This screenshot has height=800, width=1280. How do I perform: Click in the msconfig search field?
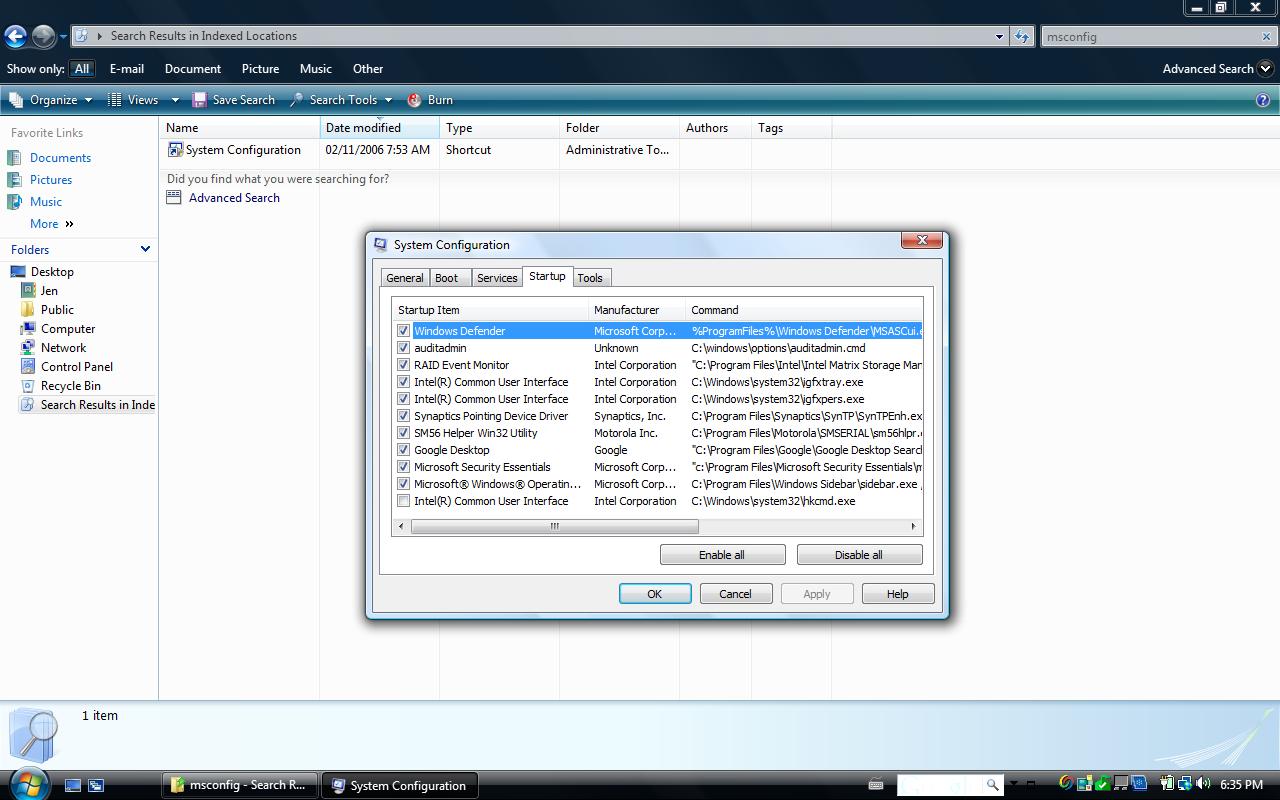pos(1150,36)
